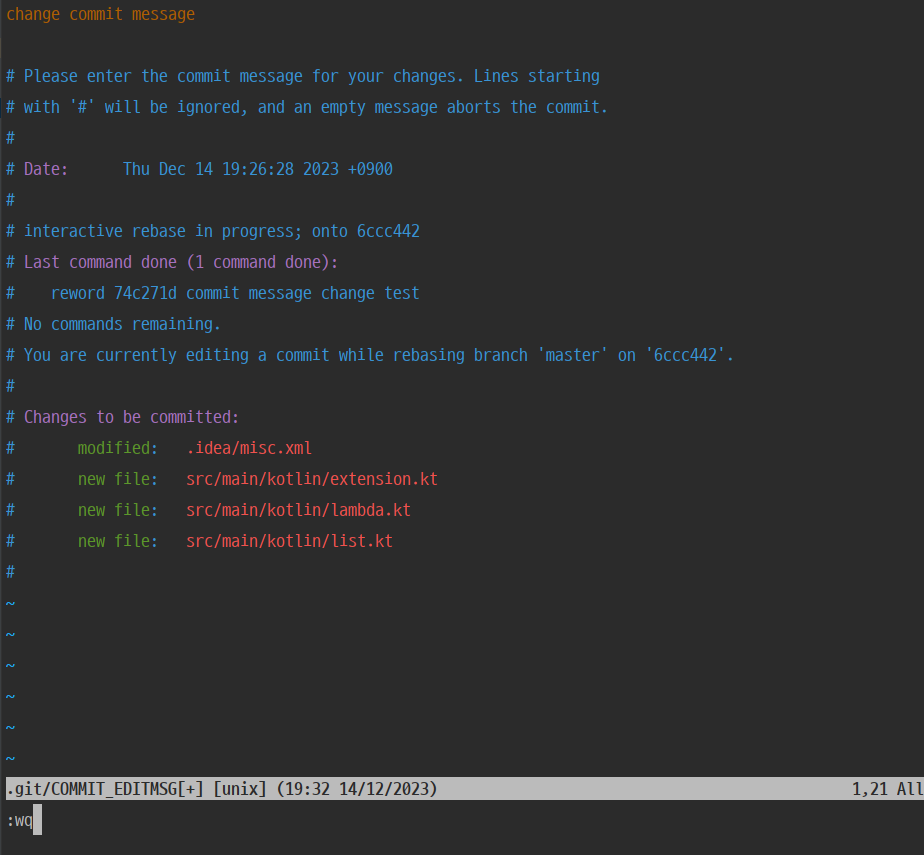924x855 pixels.
Task: Click the '(19:32 14/12/2023)' timestamp in status line
Action: coord(357,789)
